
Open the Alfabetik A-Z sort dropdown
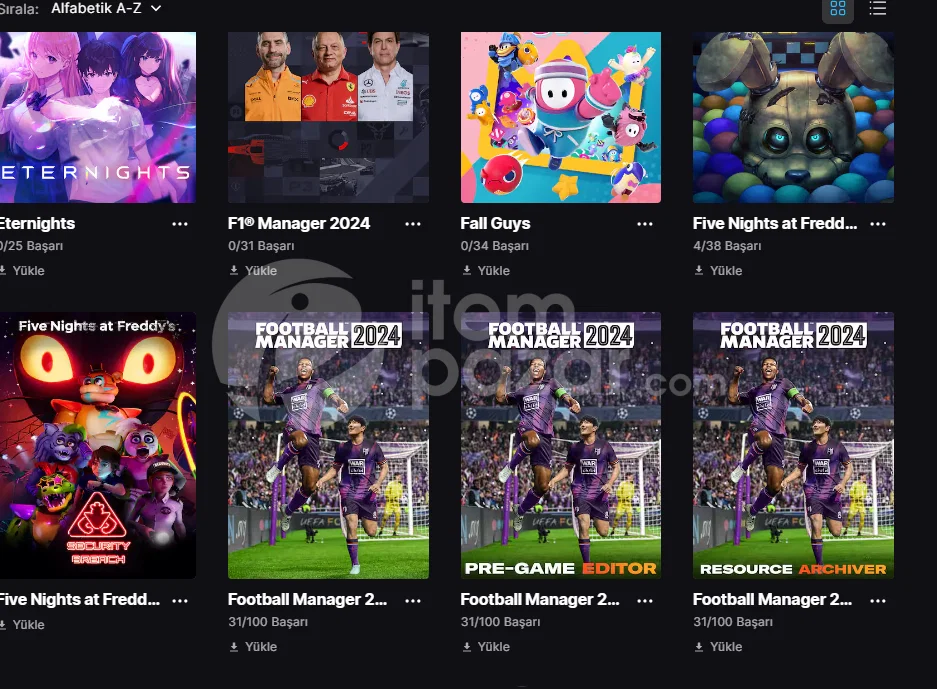[x=106, y=9]
